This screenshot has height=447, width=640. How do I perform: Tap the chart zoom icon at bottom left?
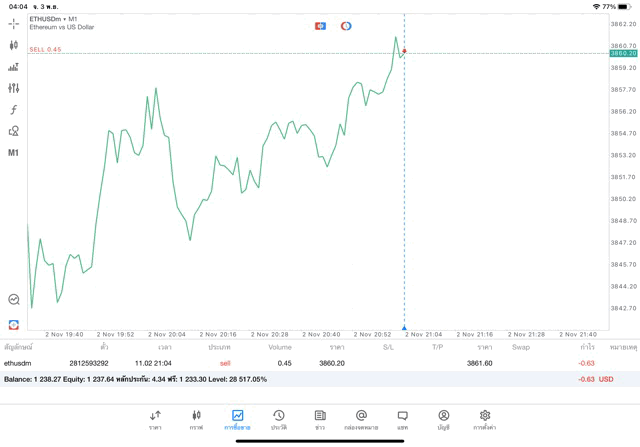[x=14, y=299]
